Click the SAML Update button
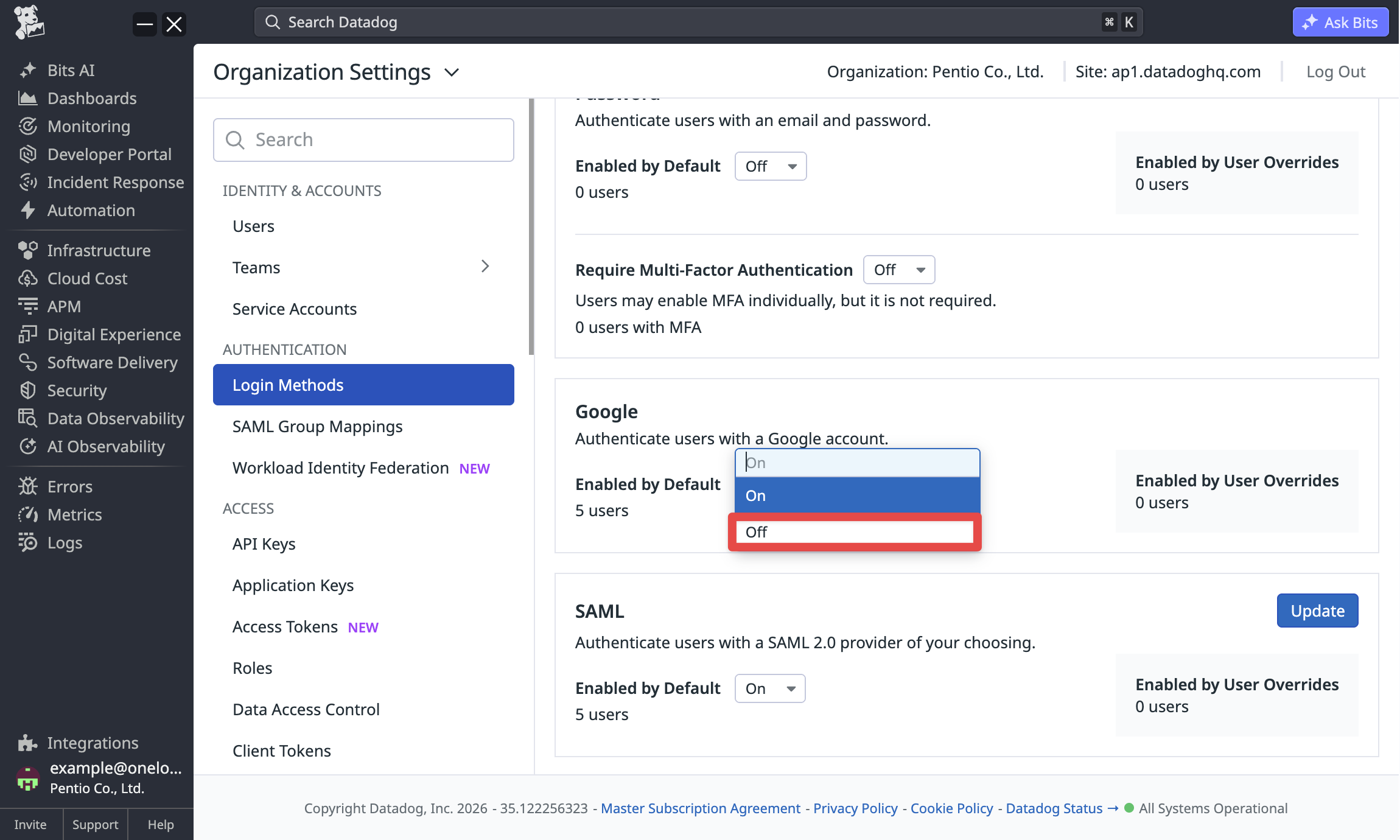Image resolution: width=1400 pixels, height=840 pixels. pos(1317,611)
